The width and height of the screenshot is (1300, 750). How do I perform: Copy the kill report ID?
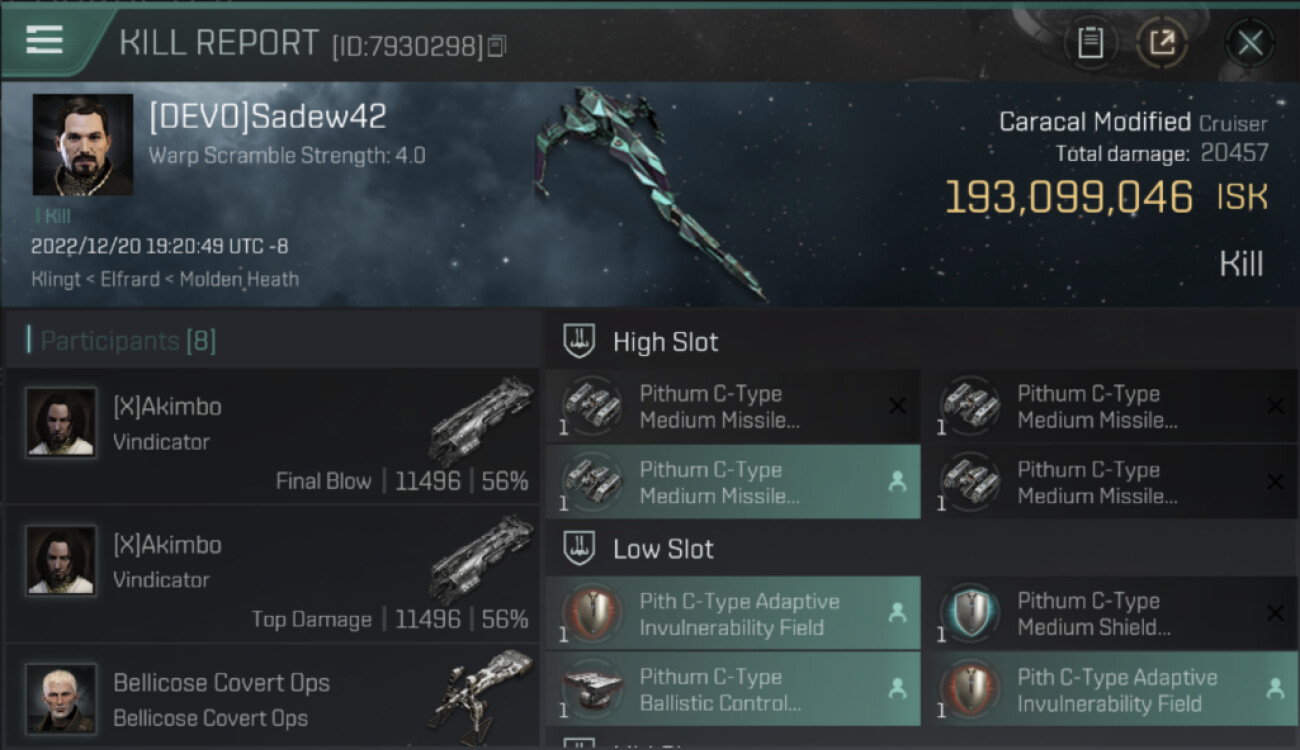pos(497,46)
